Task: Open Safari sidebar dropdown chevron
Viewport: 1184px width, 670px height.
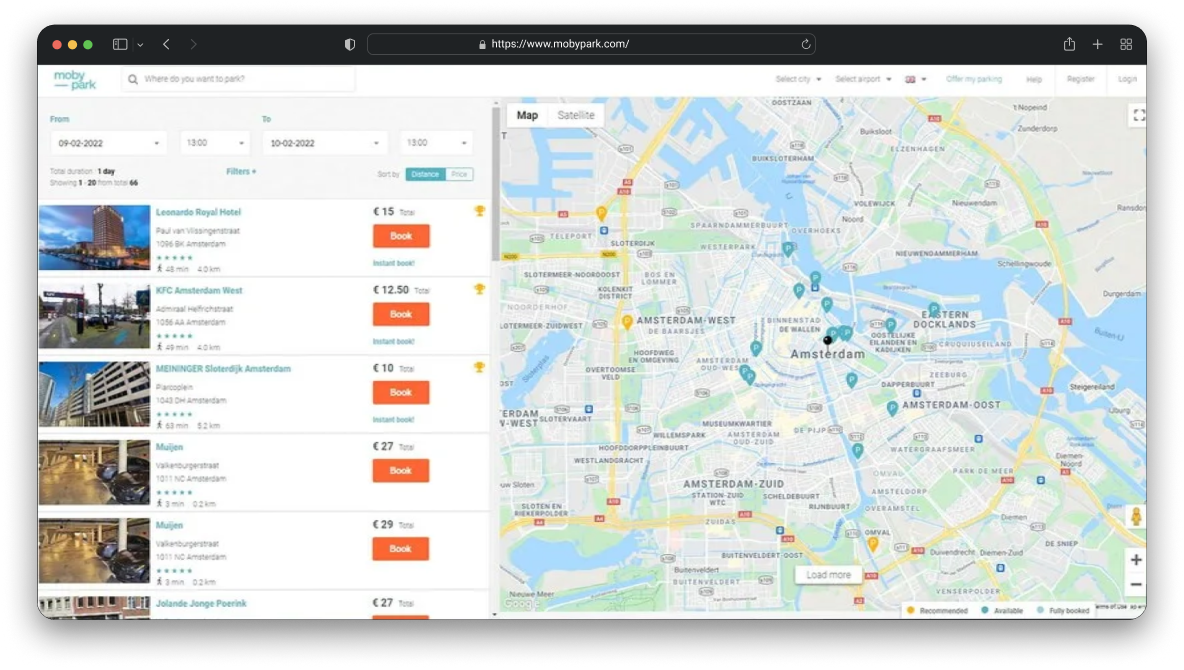Action: pos(140,45)
